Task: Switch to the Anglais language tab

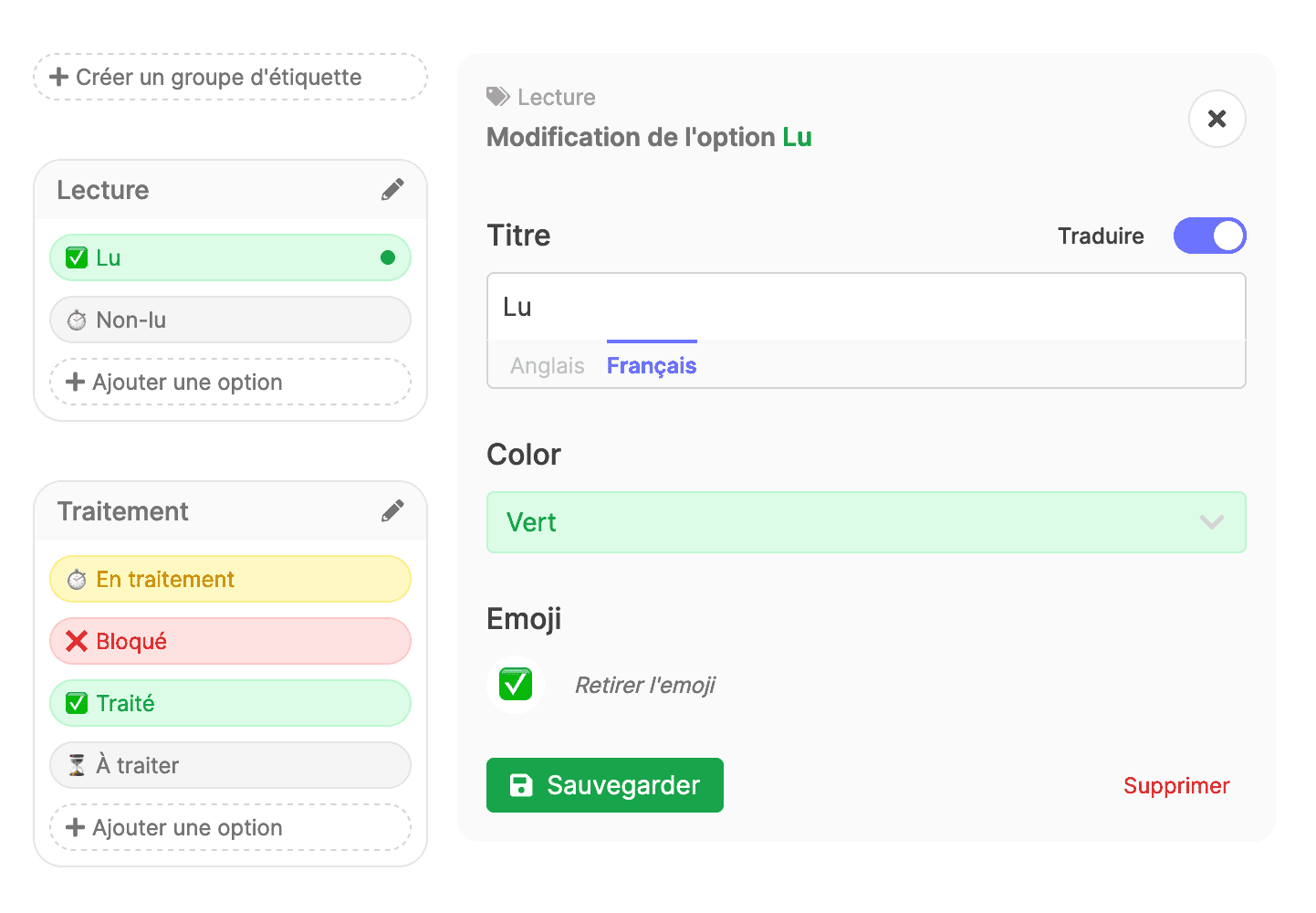Action: (x=548, y=365)
